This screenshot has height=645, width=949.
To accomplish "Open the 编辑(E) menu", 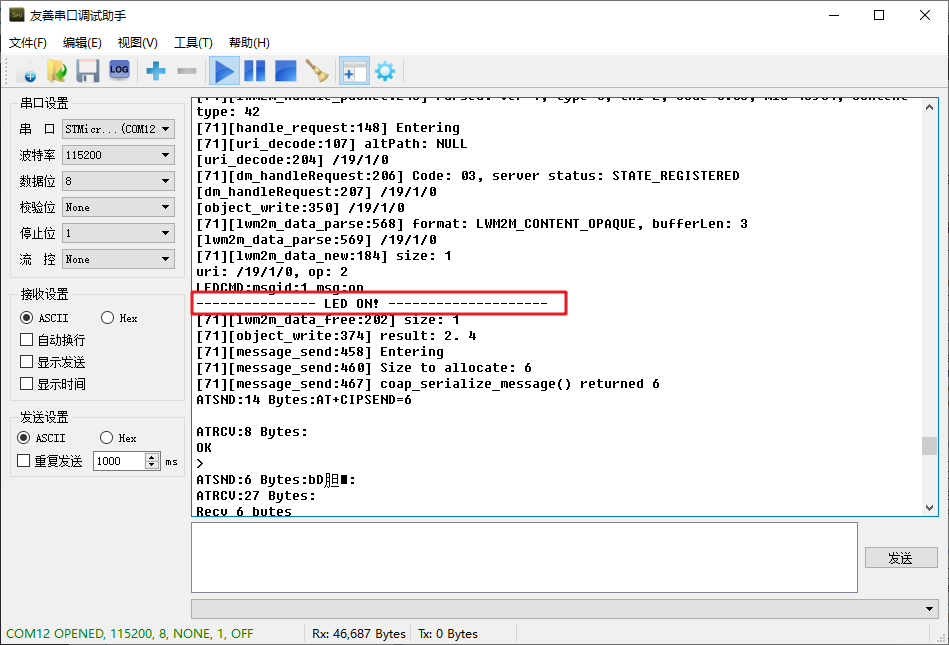I will tap(82, 42).
